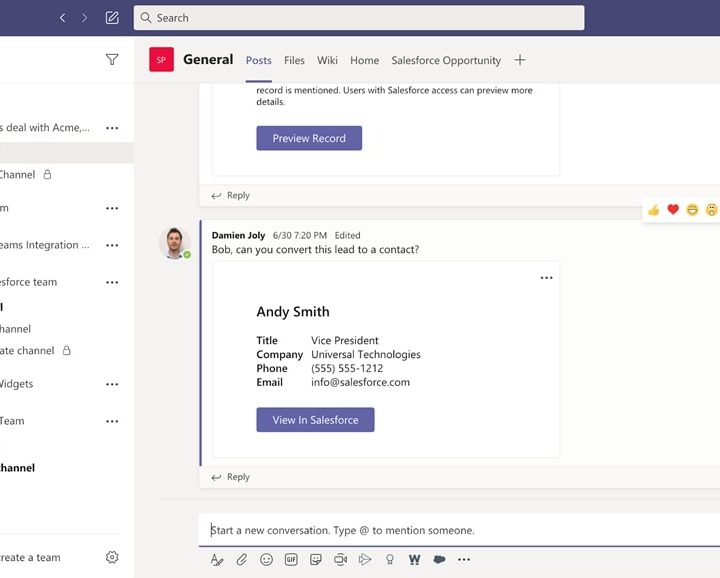Open the Wiki tab
720x578 pixels.
tap(327, 61)
